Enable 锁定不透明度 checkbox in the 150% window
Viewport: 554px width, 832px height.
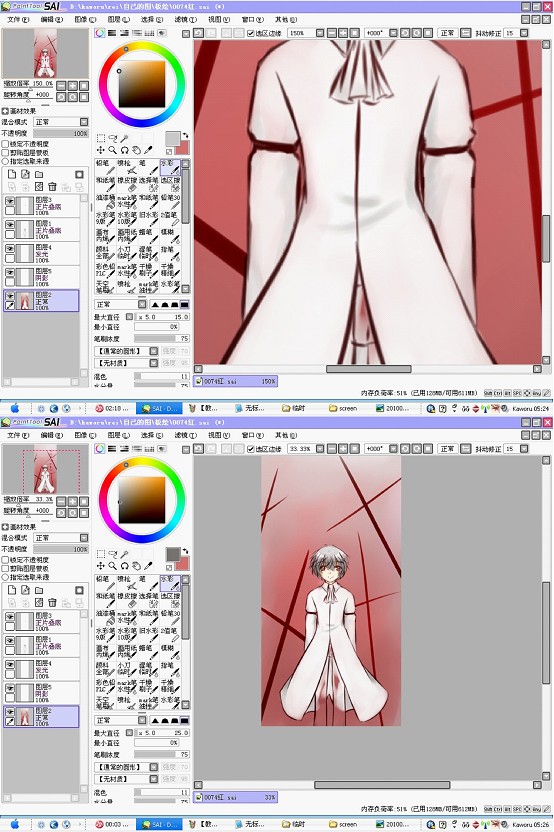point(6,144)
